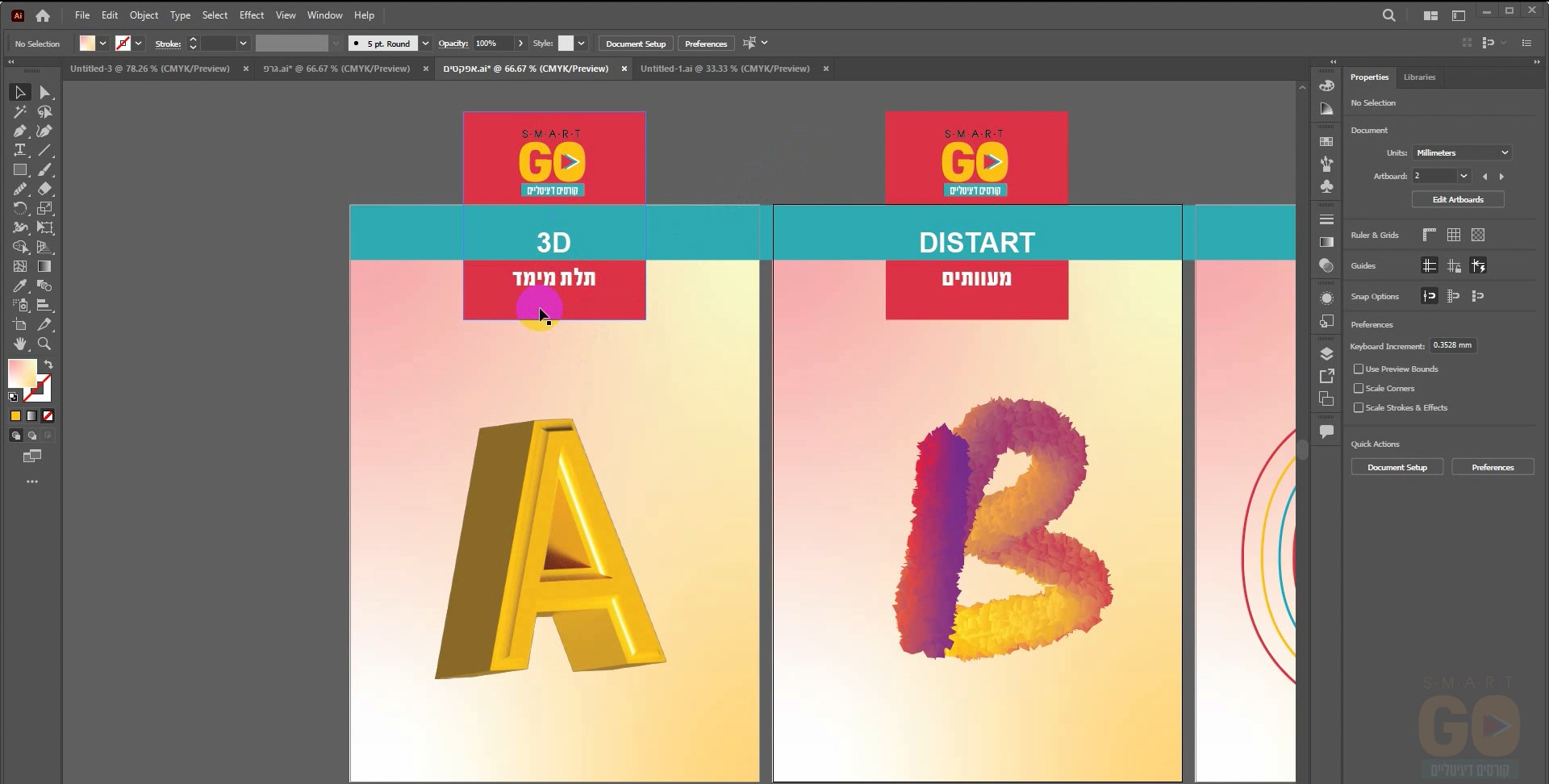Enable Use Preview Bounds checkbox

pos(1359,369)
